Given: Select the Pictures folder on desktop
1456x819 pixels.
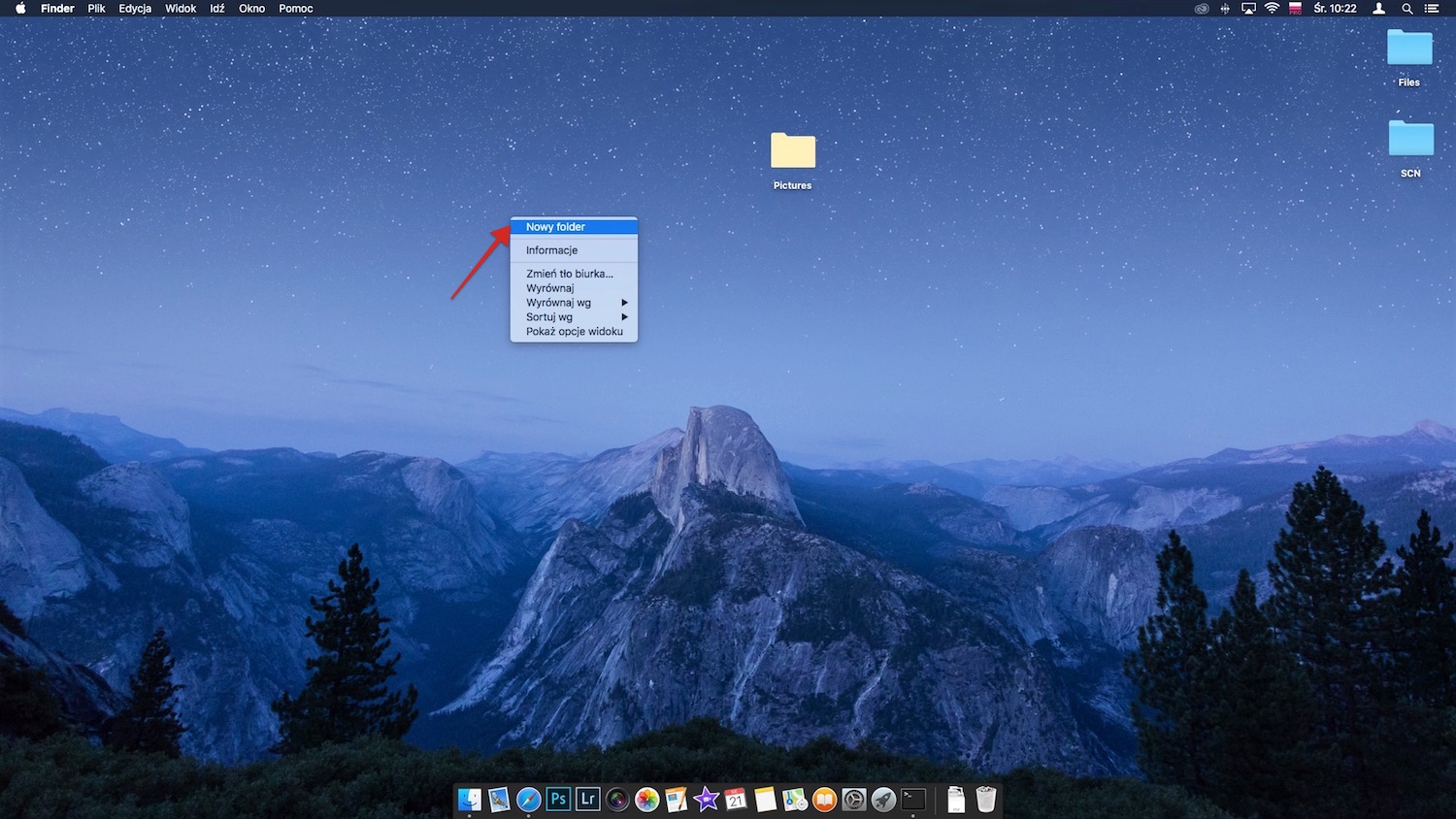Looking at the screenshot, I should [793, 152].
